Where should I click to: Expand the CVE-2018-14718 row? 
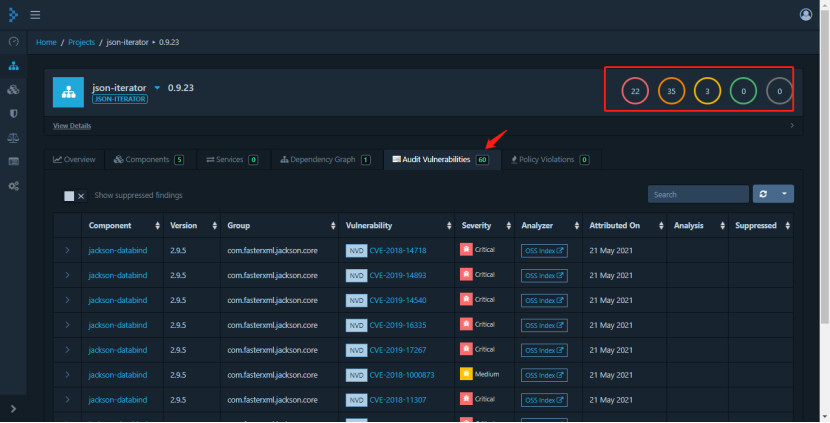(x=67, y=250)
